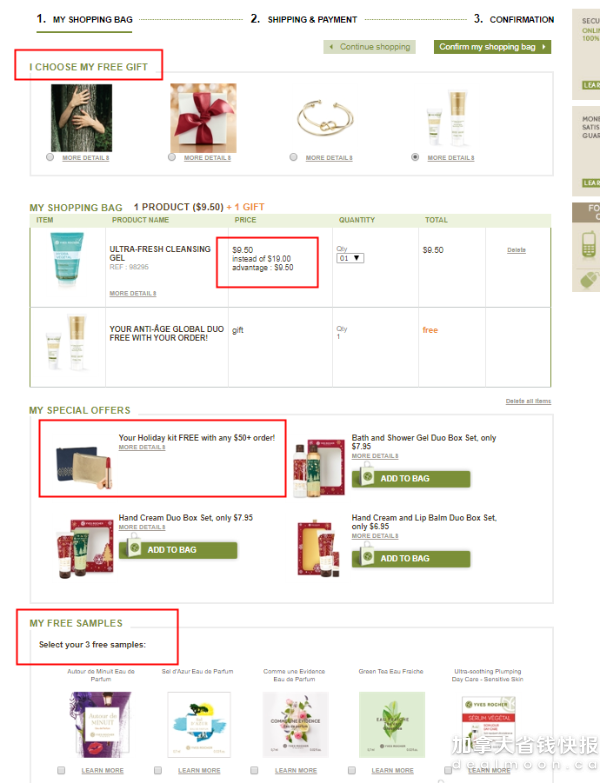Click the computer mouse icon in sidebar
This screenshot has width=600, height=783.
(x=590, y=280)
